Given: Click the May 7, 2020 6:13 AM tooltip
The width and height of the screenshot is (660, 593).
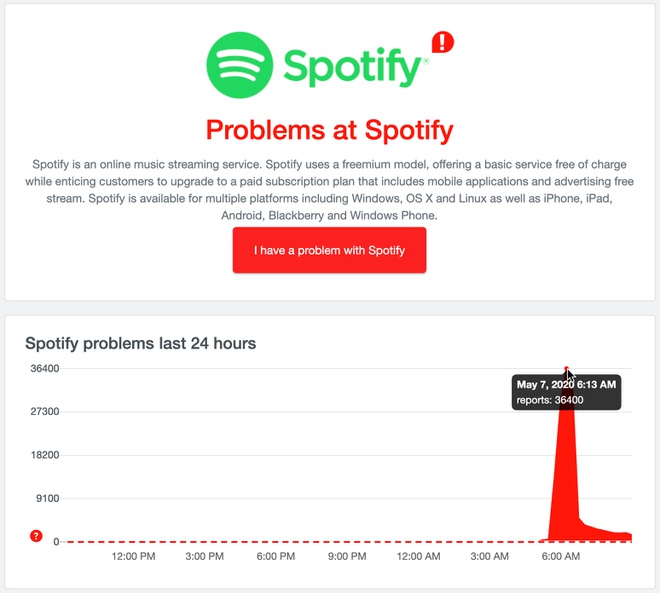Looking at the screenshot, I should point(566,392).
